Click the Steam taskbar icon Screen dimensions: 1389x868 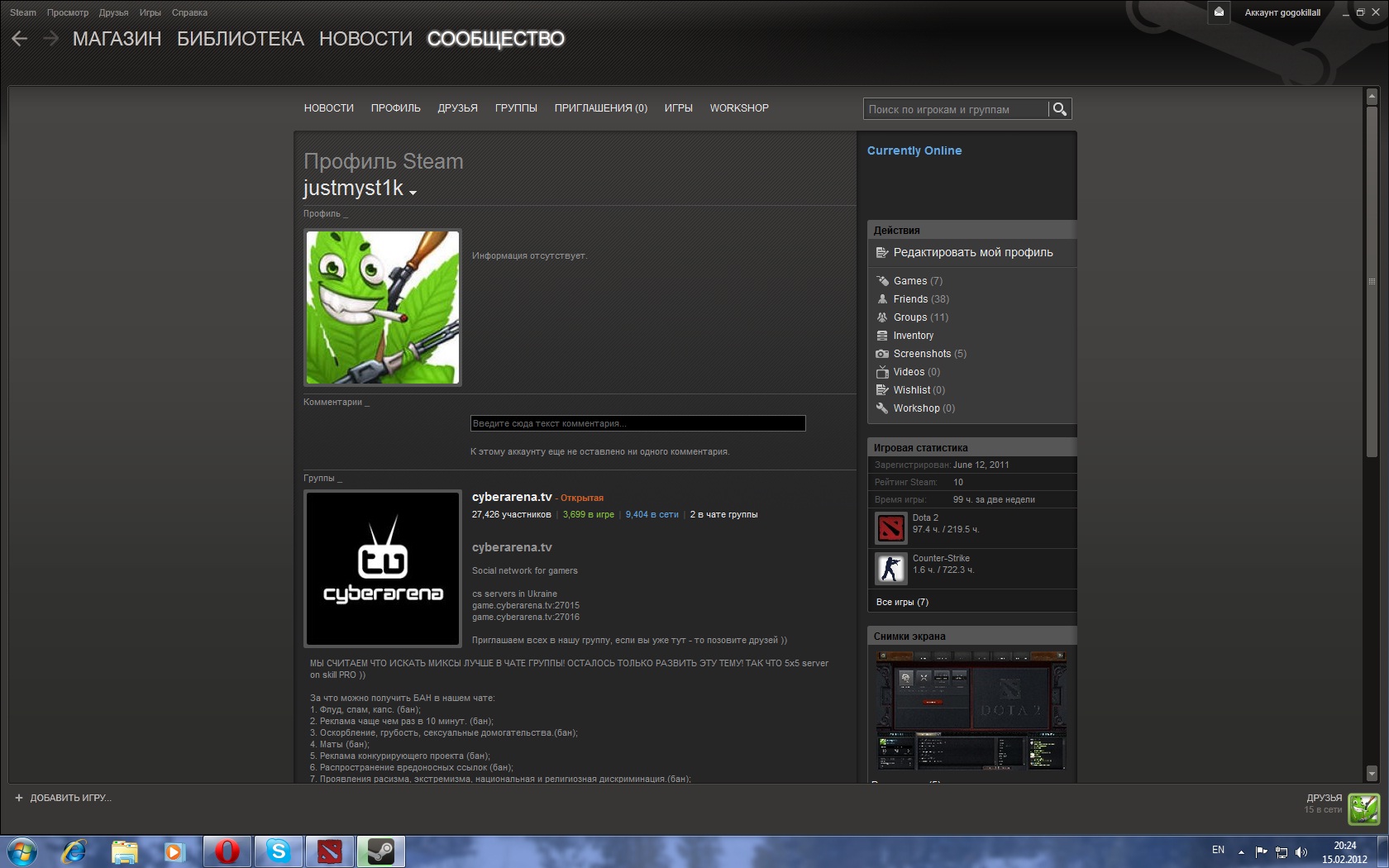point(381,851)
